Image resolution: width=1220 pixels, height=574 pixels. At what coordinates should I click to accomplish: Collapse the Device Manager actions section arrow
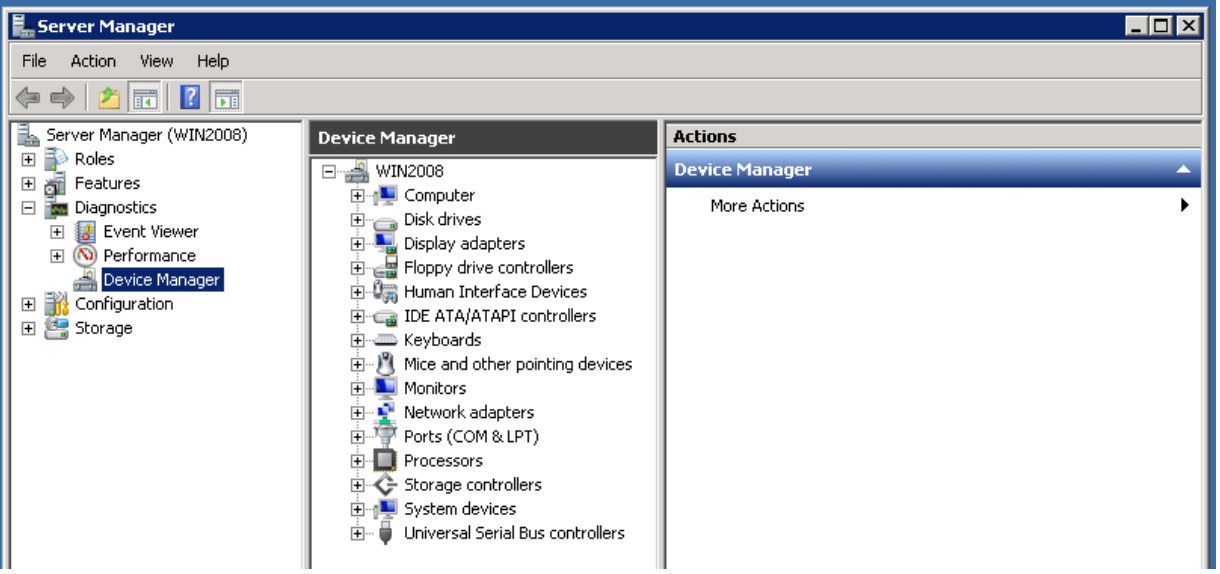(1184, 170)
